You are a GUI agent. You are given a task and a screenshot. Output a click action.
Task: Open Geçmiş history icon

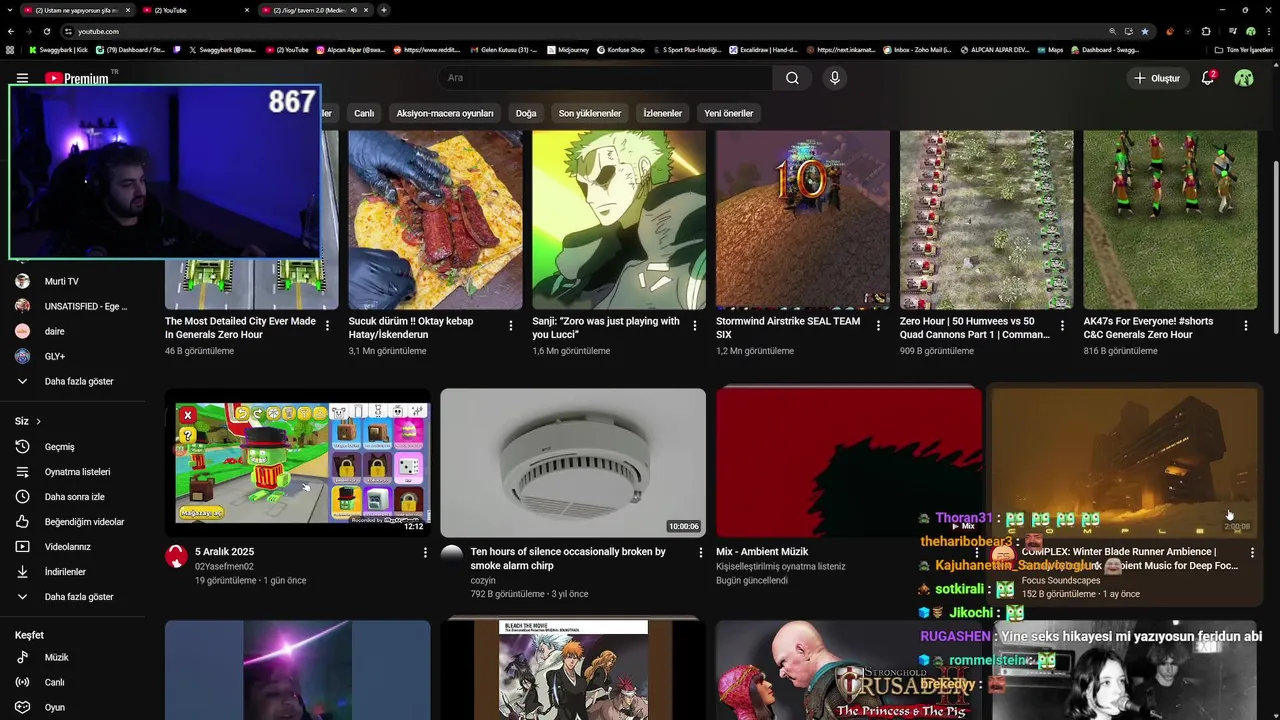(x=22, y=447)
